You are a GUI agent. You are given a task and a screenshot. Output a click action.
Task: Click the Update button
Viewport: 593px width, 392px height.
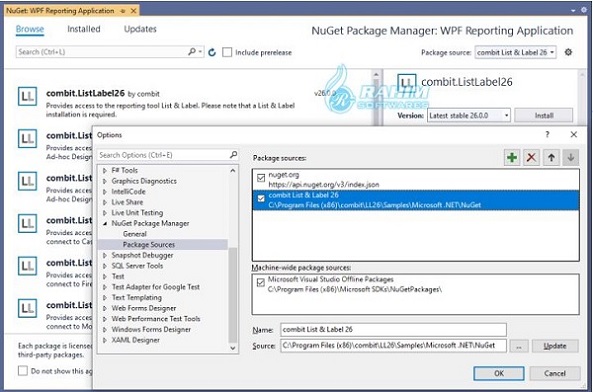pos(555,346)
